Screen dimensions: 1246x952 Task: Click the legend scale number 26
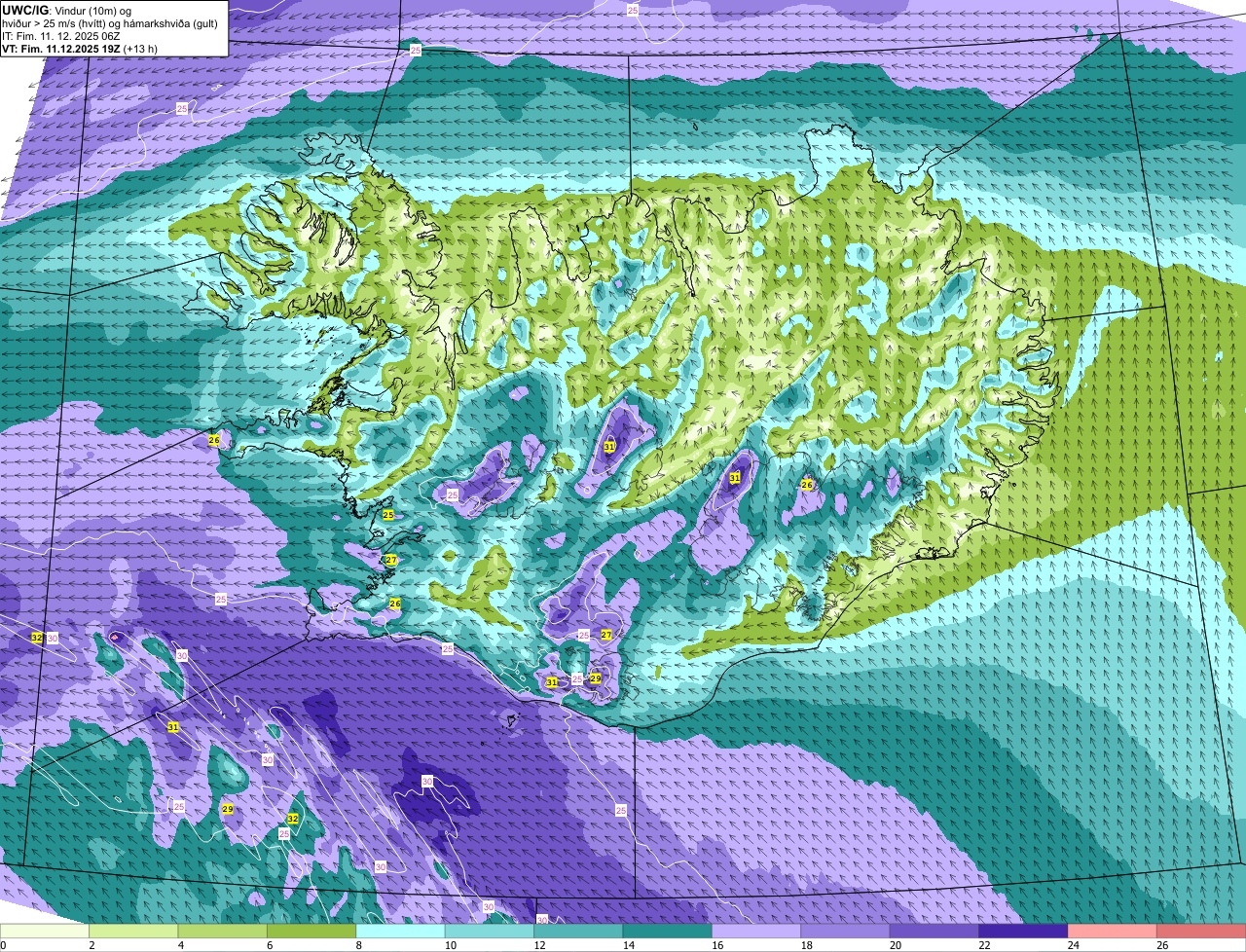pyautogui.click(x=1160, y=945)
